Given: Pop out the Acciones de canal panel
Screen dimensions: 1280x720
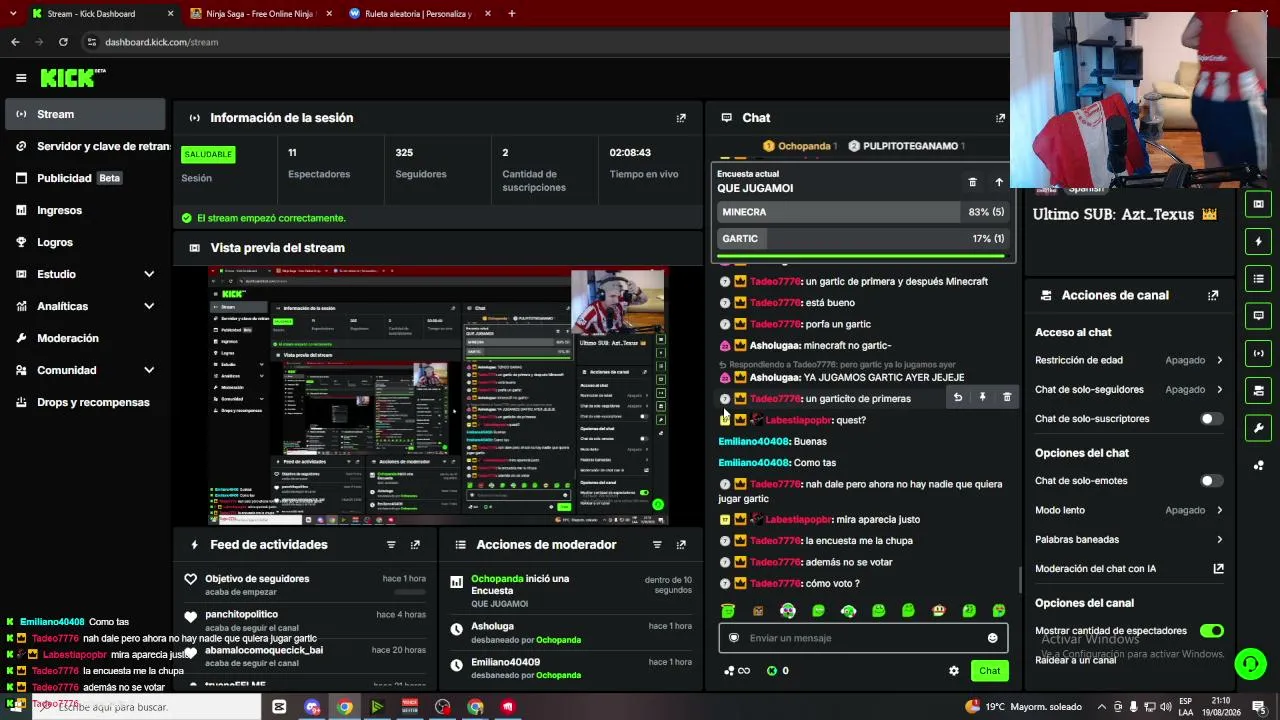Looking at the screenshot, I should [1213, 296].
